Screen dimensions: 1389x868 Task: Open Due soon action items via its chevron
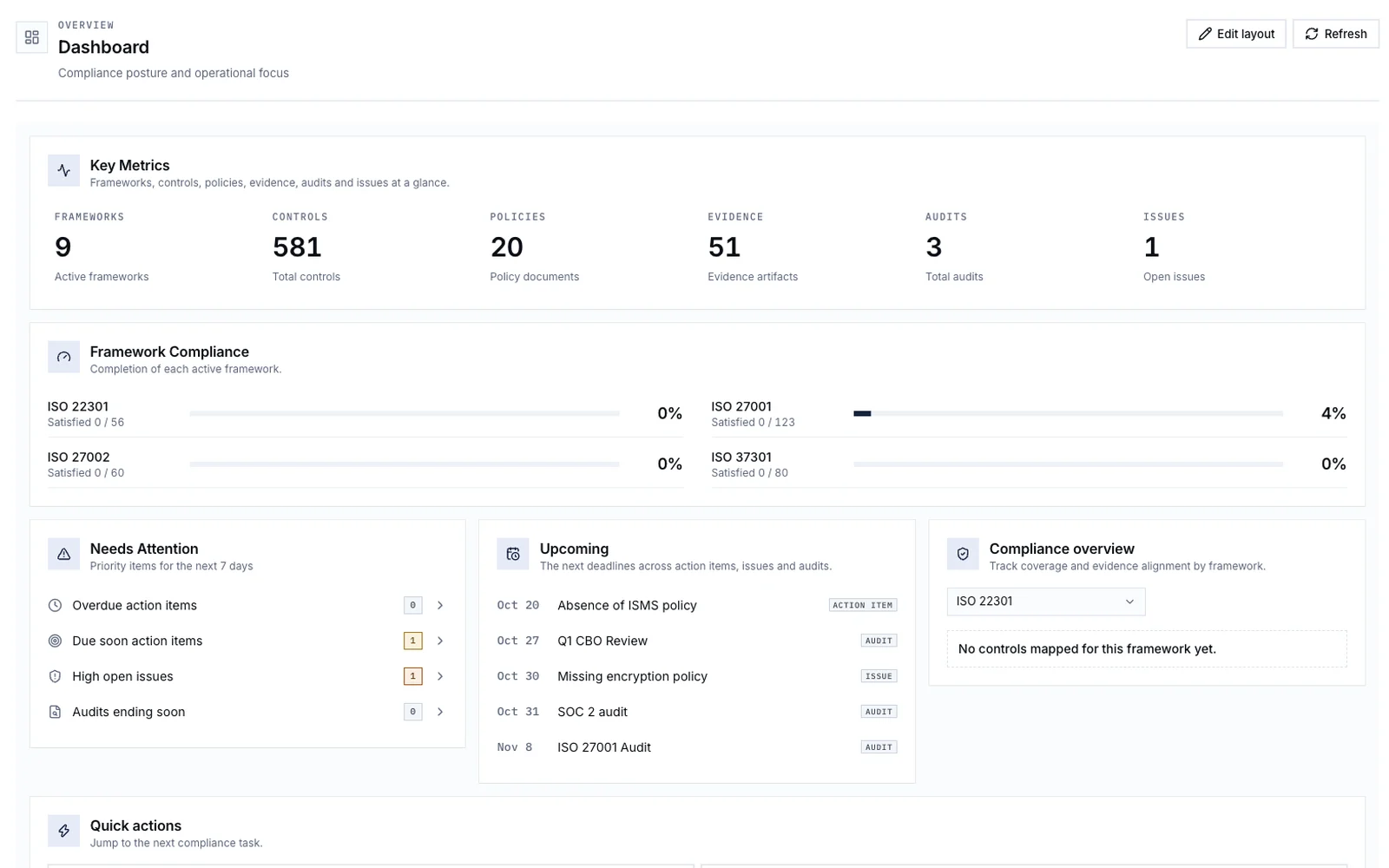(x=440, y=641)
